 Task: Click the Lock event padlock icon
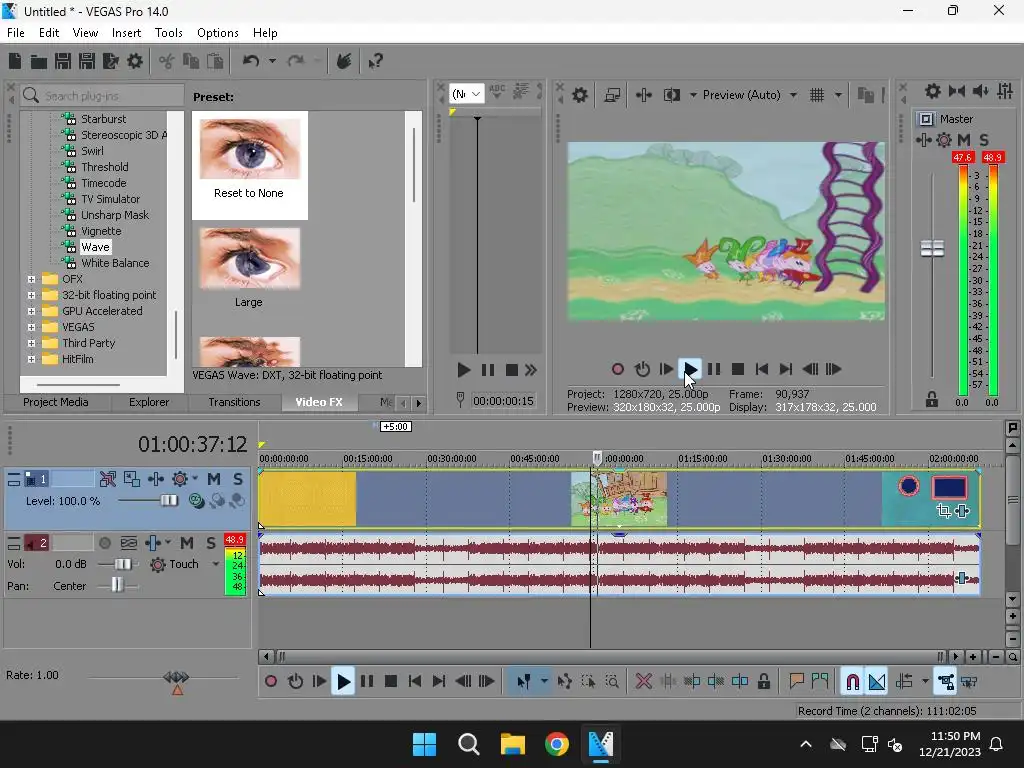tap(763, 682)
